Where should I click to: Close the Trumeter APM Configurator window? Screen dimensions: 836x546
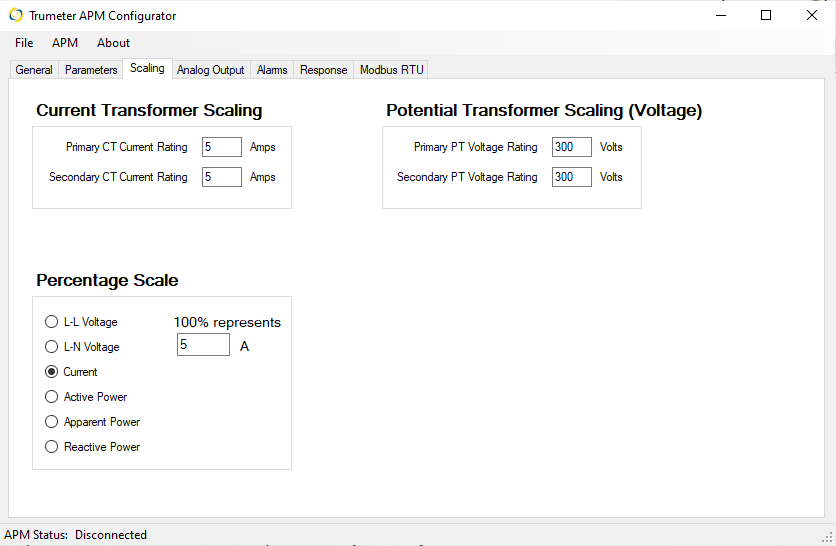tap(811, 15)
